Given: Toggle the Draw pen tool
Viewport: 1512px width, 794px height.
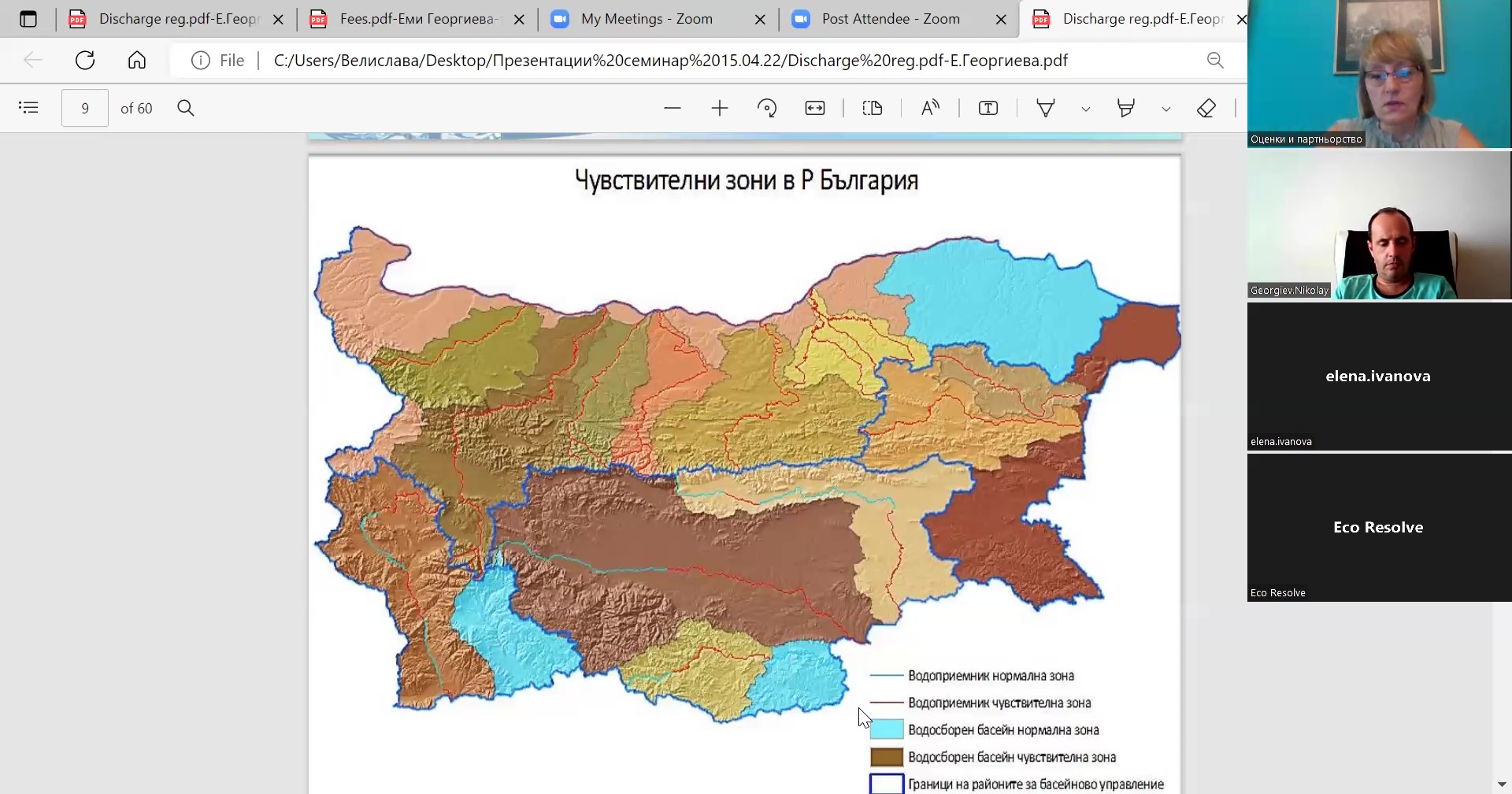Looking at the screenshot, I should click(x=1046, y=108).
